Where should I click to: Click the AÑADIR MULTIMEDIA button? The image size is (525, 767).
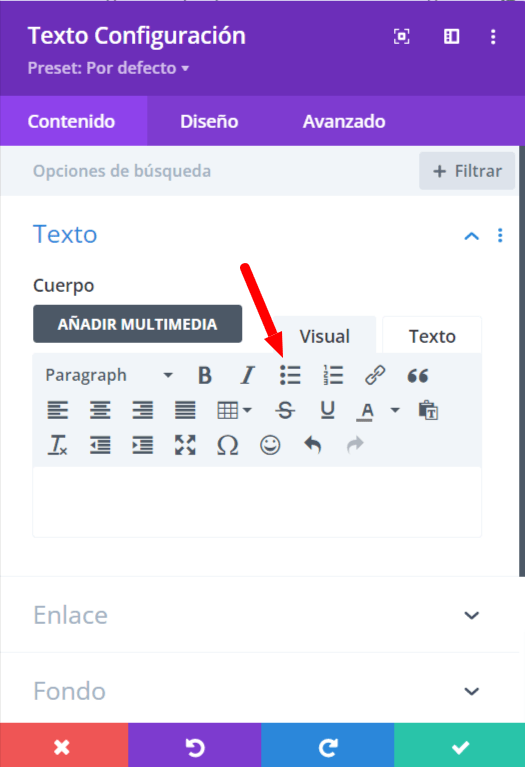[x=137, y=324]
